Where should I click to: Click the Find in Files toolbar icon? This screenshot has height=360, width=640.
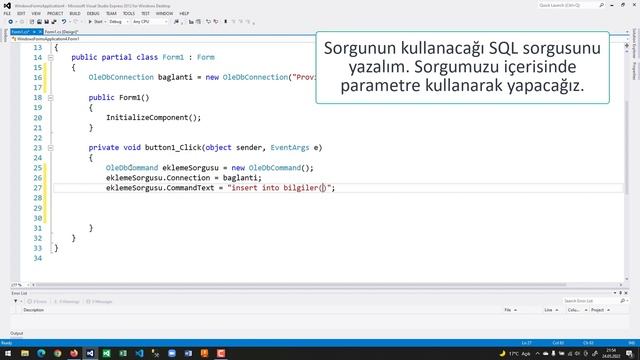tap(176, 22)
